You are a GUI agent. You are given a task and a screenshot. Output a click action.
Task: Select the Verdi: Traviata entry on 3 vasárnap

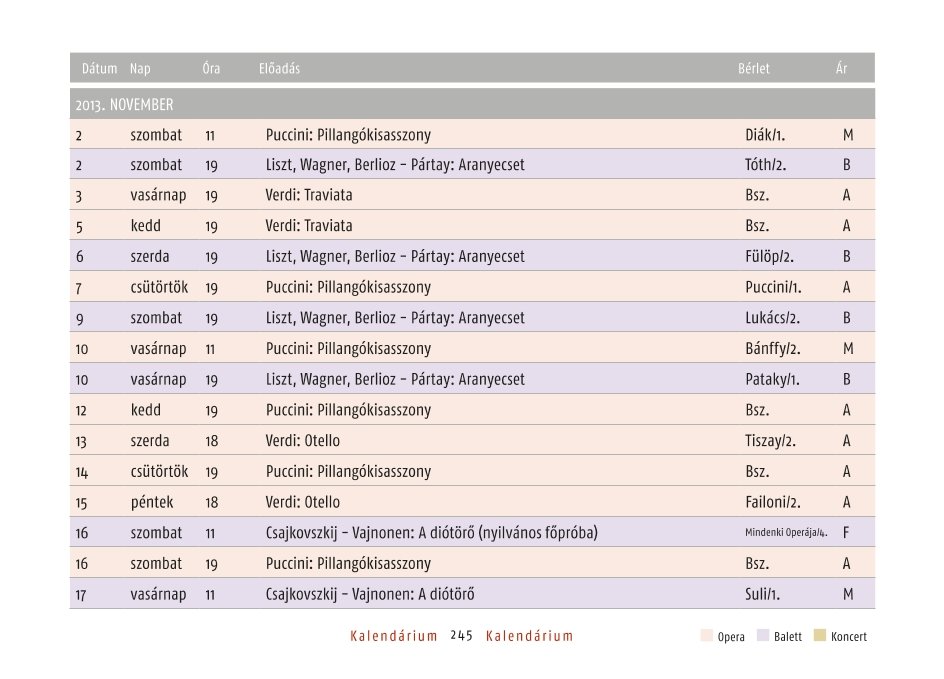[x=309, y=195]
